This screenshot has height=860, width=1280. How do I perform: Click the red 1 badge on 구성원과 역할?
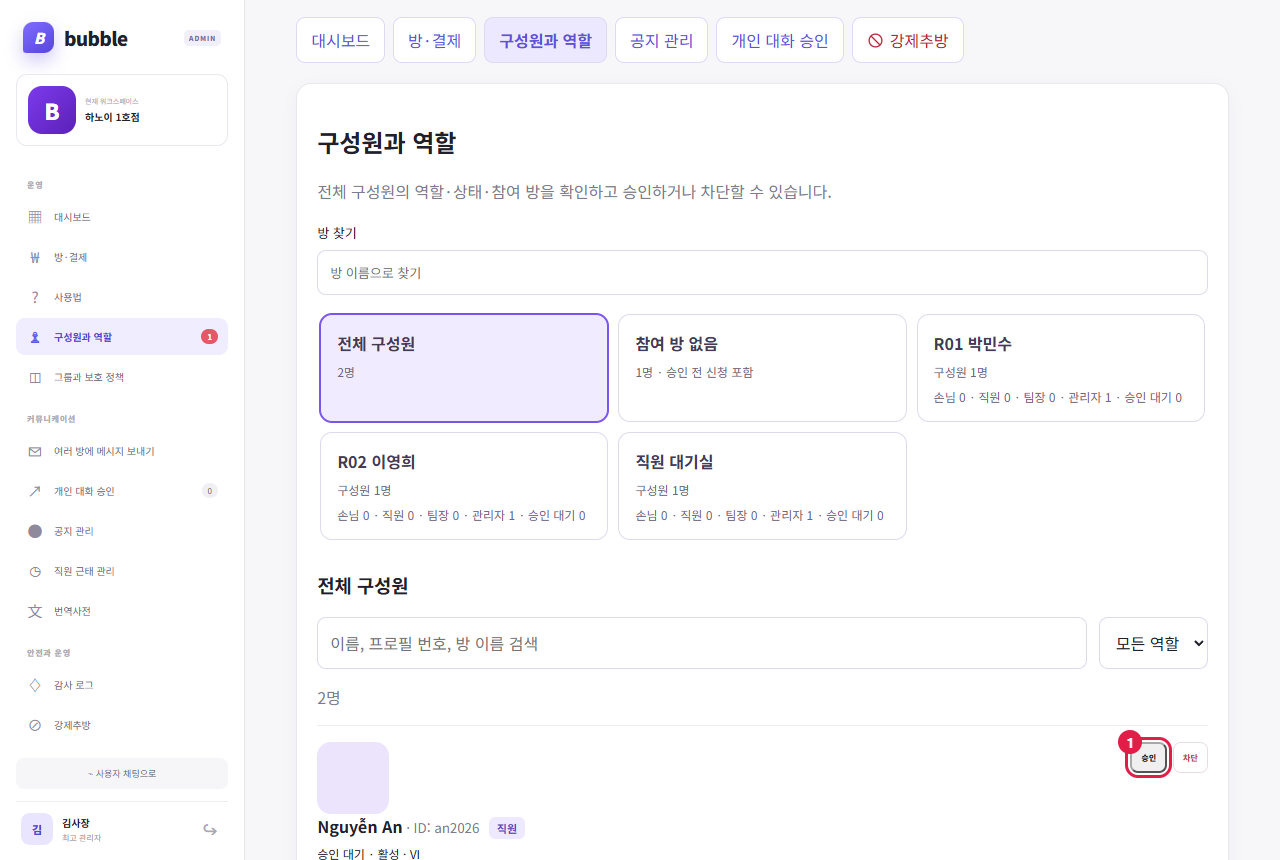click(209, 337)
